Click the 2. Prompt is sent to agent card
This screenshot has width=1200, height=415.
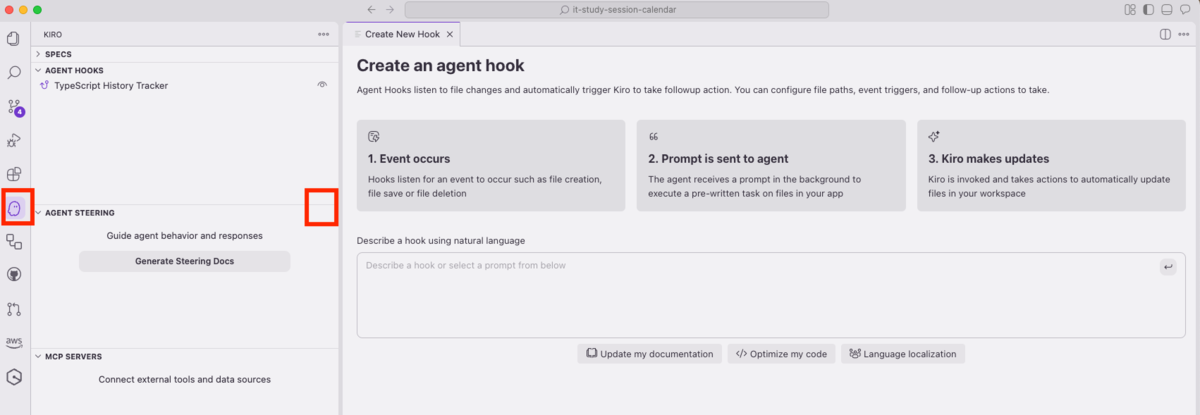coord(771,166)
